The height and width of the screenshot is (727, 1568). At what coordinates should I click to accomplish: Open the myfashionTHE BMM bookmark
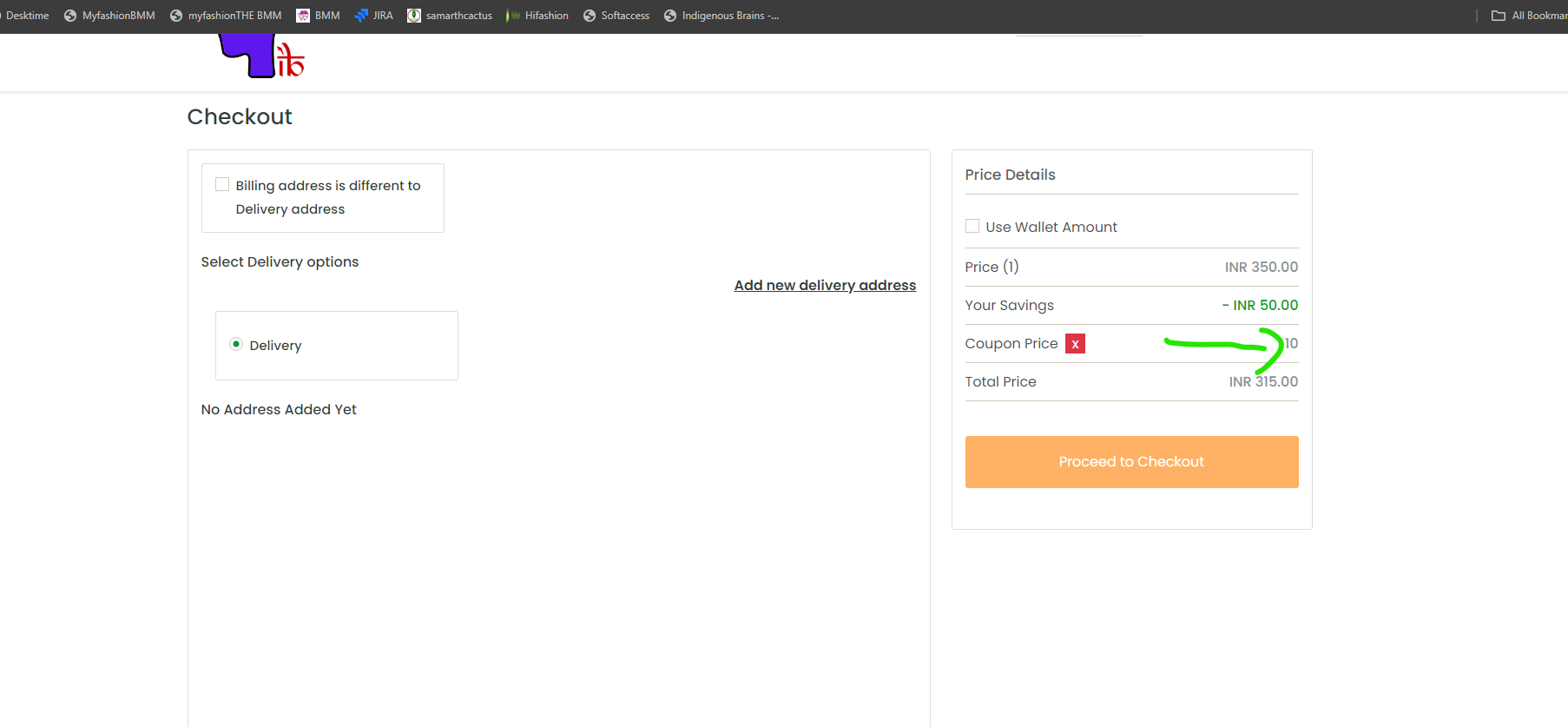[x=226, y=16]
